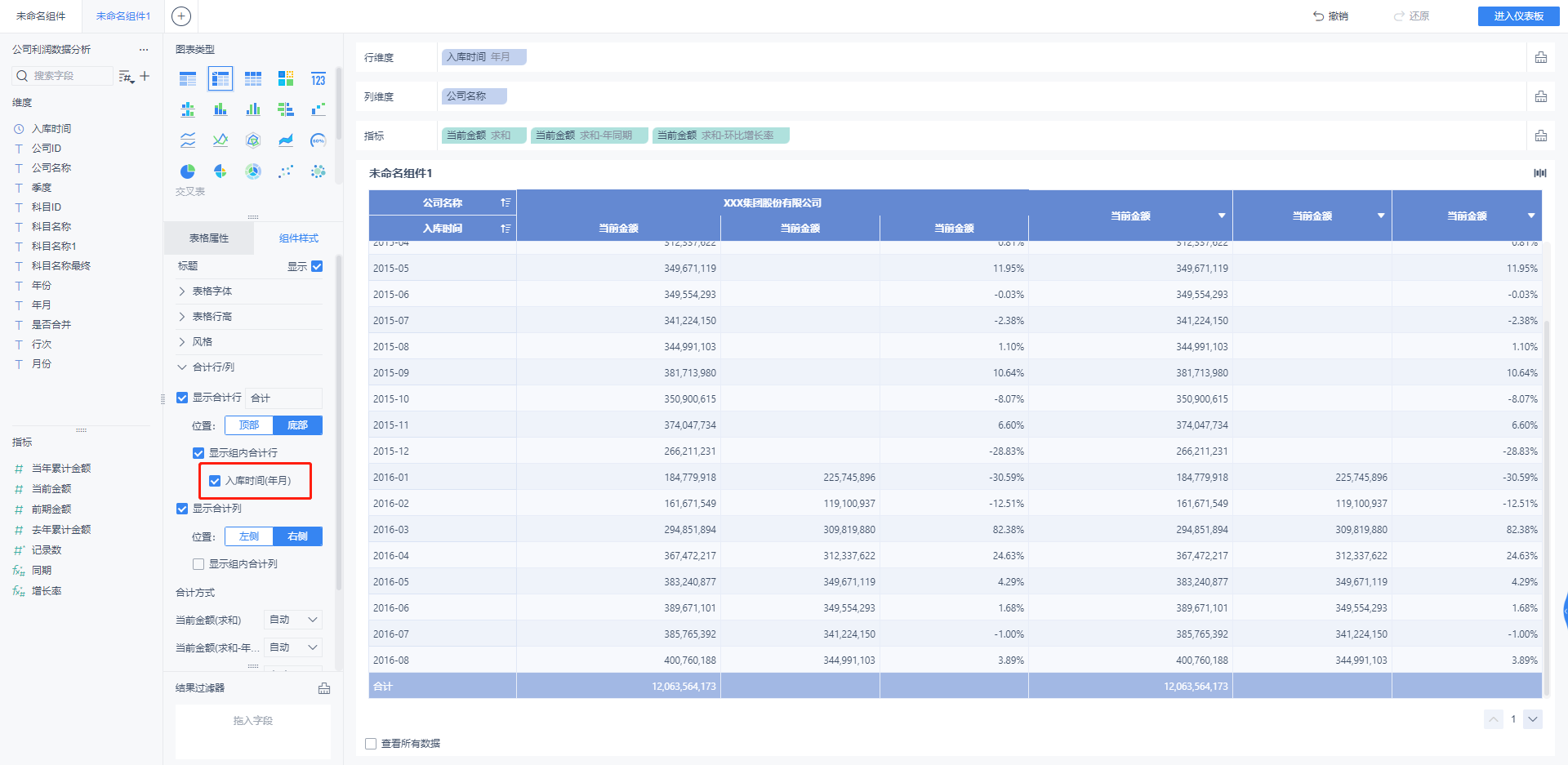This screenshot has height=765, width=1568.
Task: Select the scatter plot chart icon
Action: [x=286, y=171]
